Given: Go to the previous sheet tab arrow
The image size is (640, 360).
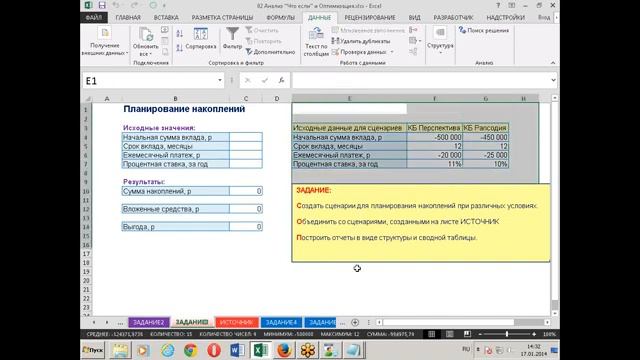Looking at the screenshot, I should [x=94, y=322].
